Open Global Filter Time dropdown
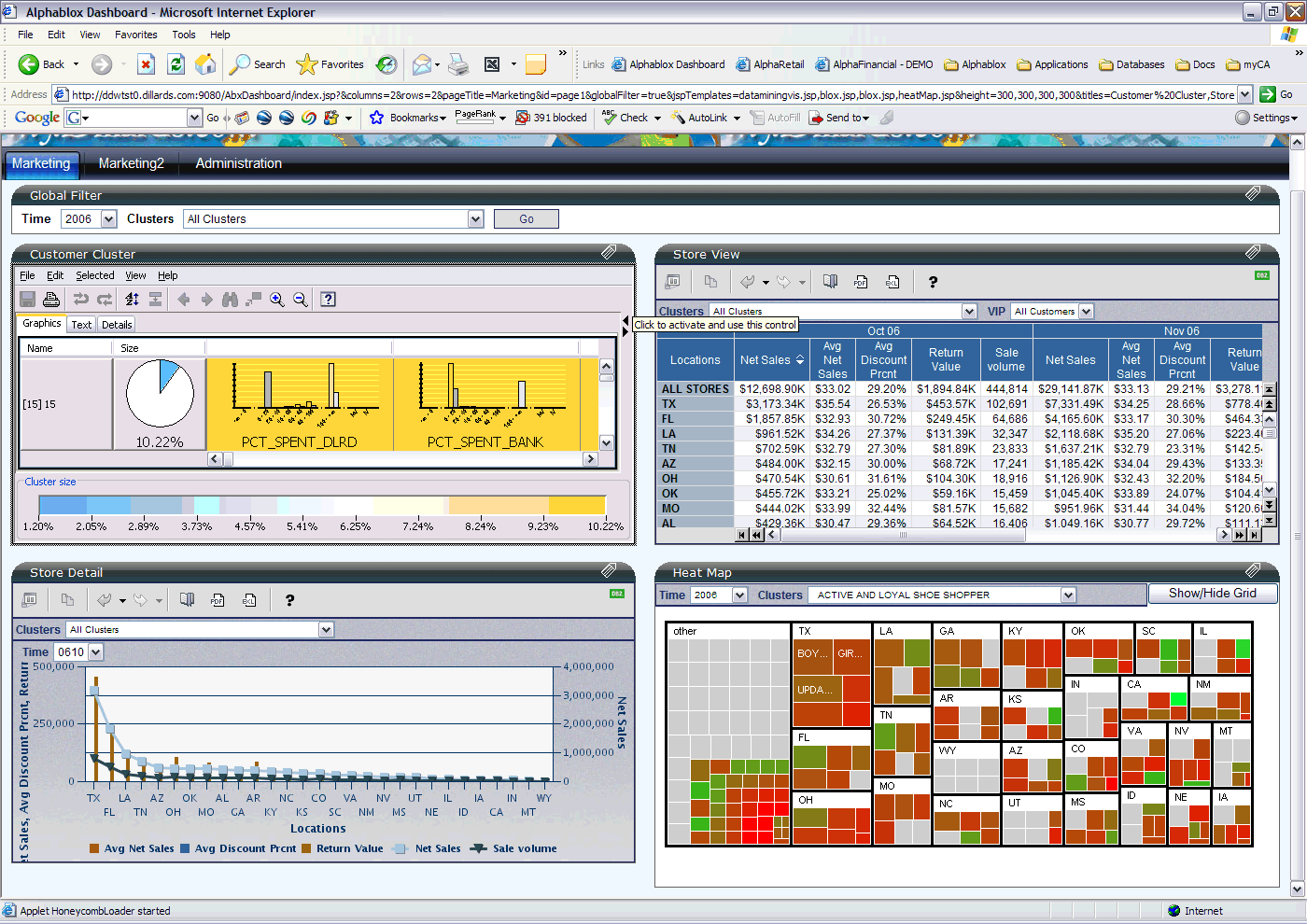 click(109, 219)
